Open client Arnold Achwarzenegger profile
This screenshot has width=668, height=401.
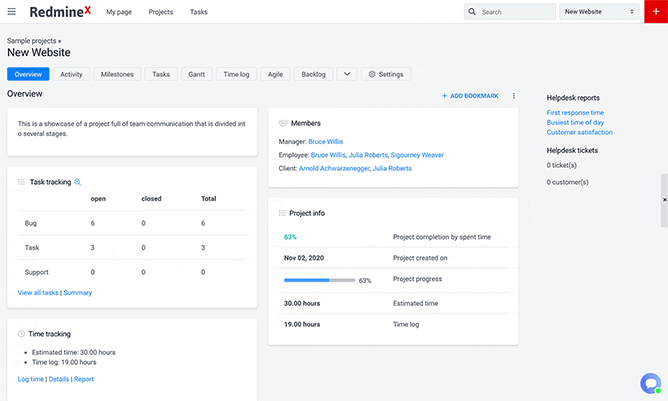334,168
